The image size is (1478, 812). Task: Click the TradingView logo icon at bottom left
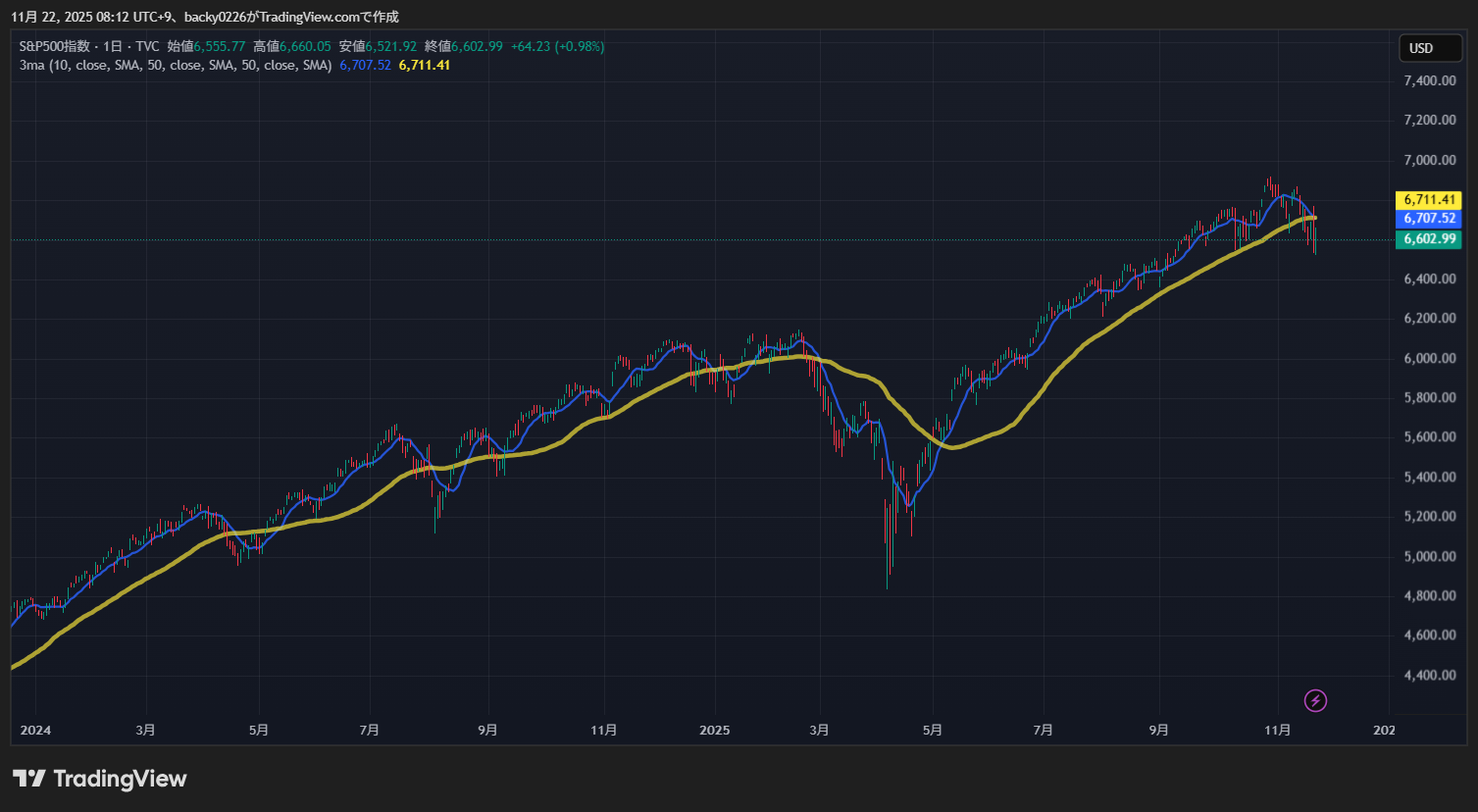coord(28,779)
